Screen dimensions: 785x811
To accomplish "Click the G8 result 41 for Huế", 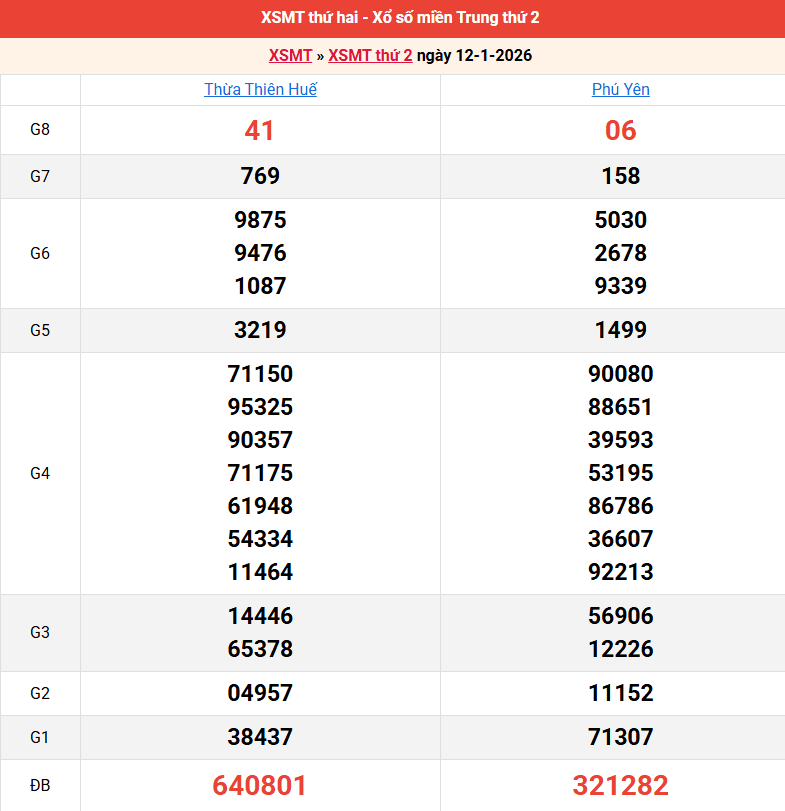I will [x=260, y=131].
